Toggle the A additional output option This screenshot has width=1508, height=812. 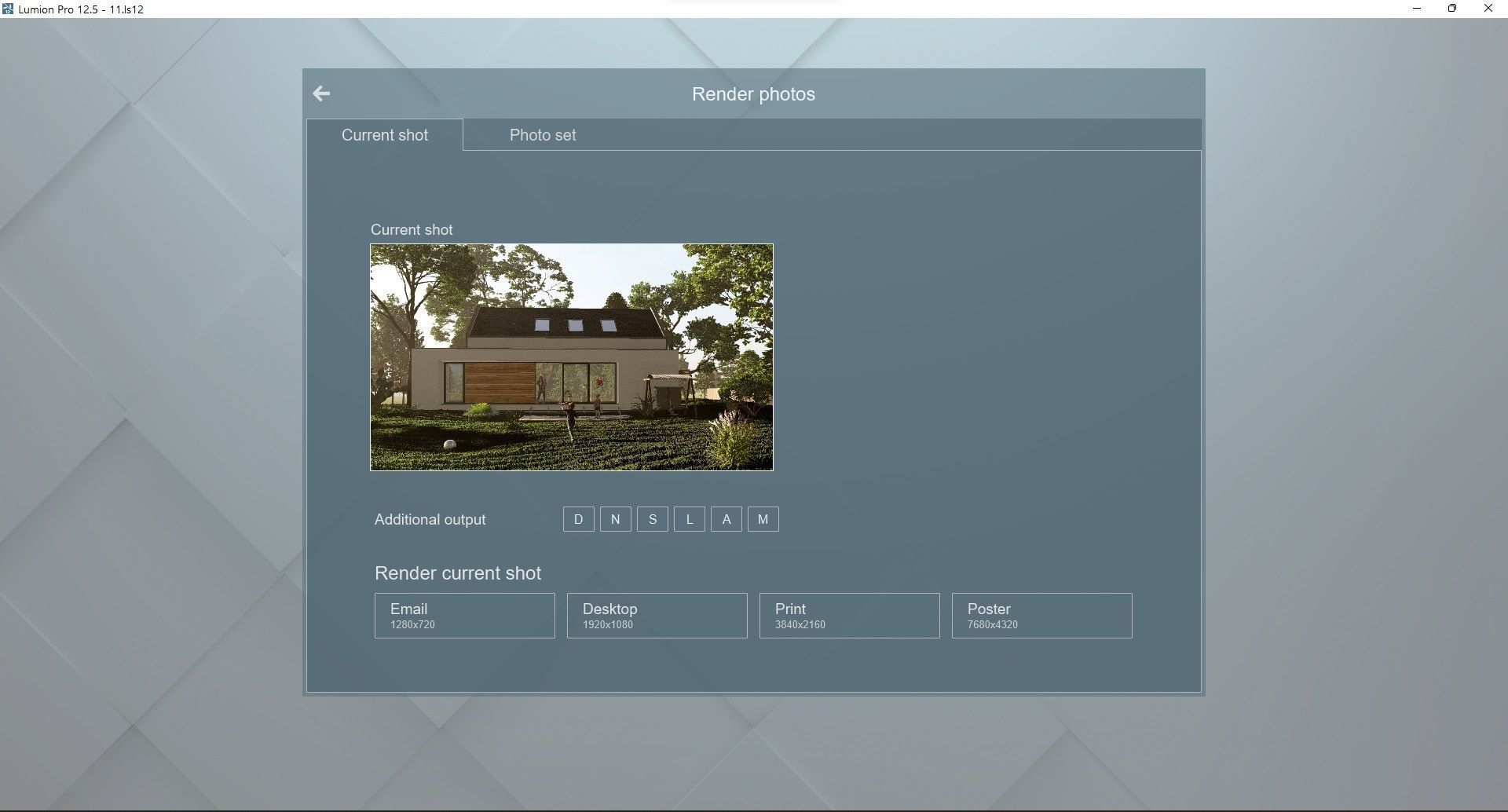point(727,519)
